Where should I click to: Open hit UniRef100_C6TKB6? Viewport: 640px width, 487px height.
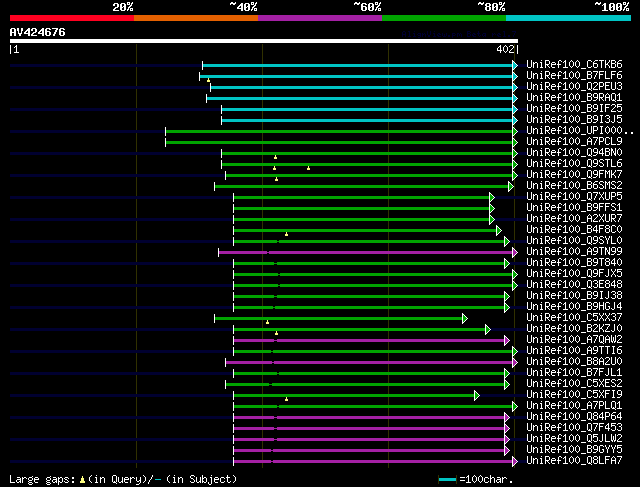click(574, 64)
